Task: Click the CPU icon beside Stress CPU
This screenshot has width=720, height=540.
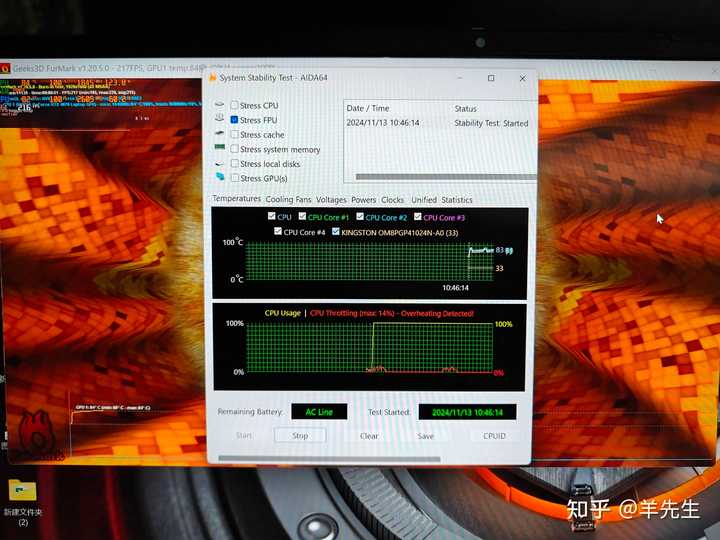Action: (219, 105)
